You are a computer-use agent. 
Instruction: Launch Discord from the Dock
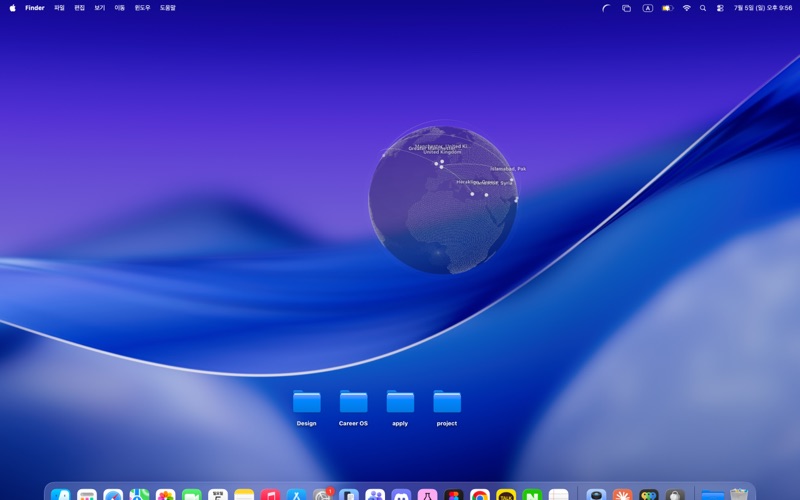point(401,495)
